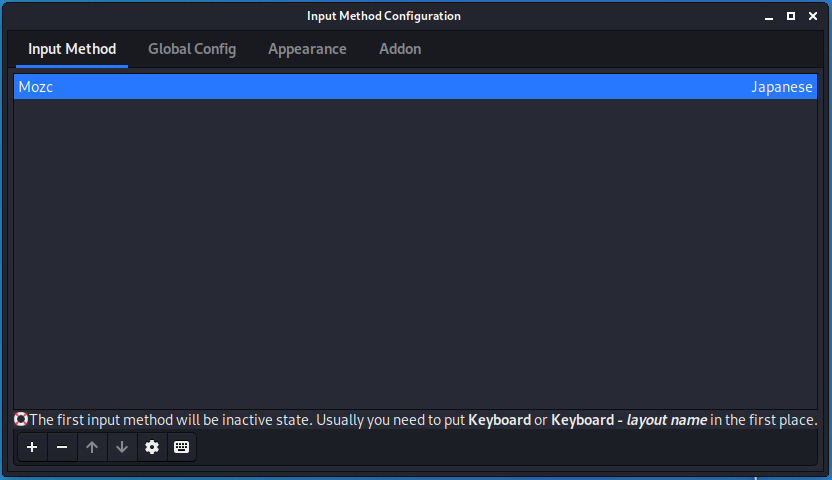The height and width of the screenshot is (480, 832).
Task: Move Mozc down with the down arrow
Action: (122, 447)
